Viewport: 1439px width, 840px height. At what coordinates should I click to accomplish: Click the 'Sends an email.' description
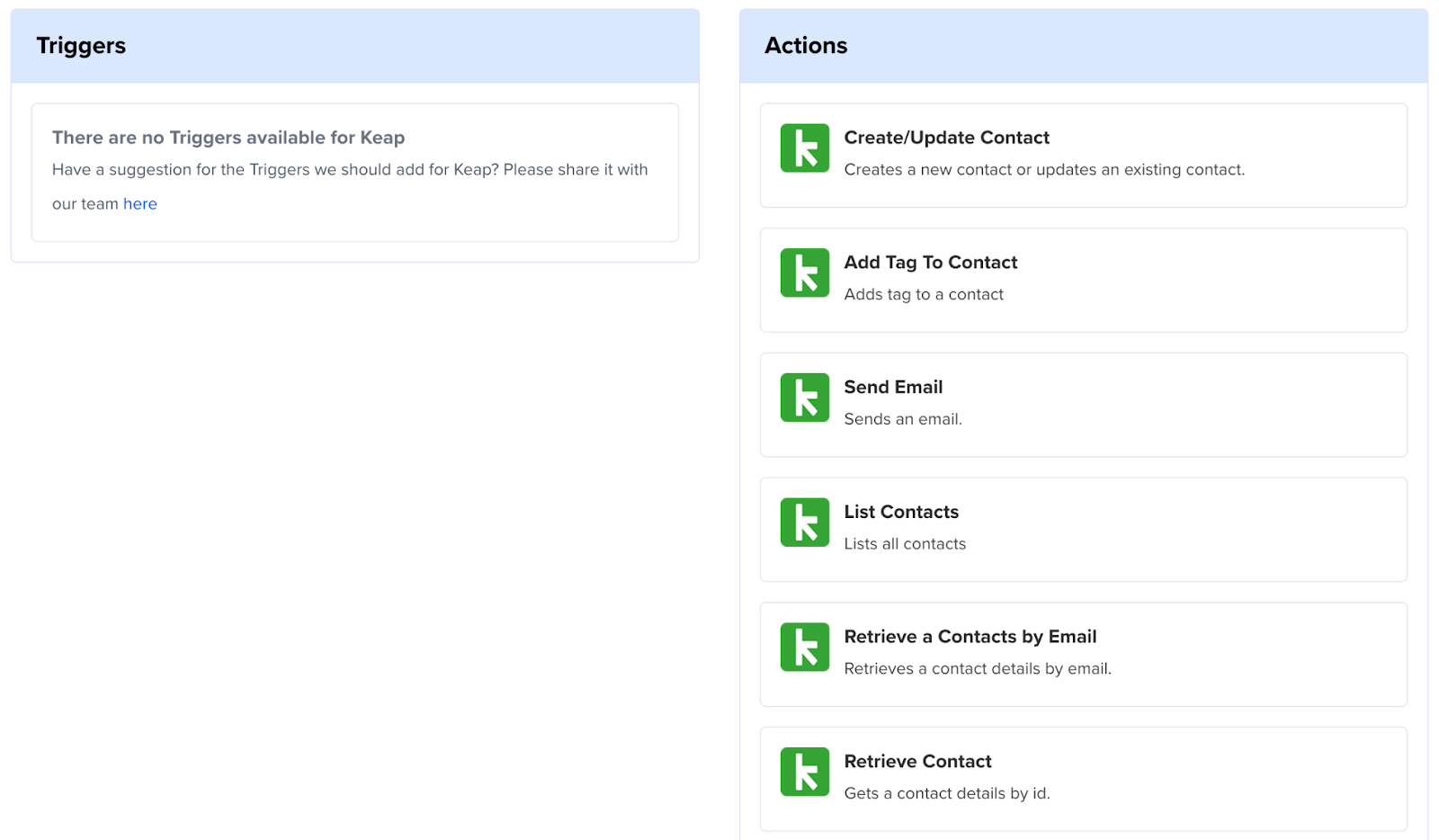coord(902,419)
